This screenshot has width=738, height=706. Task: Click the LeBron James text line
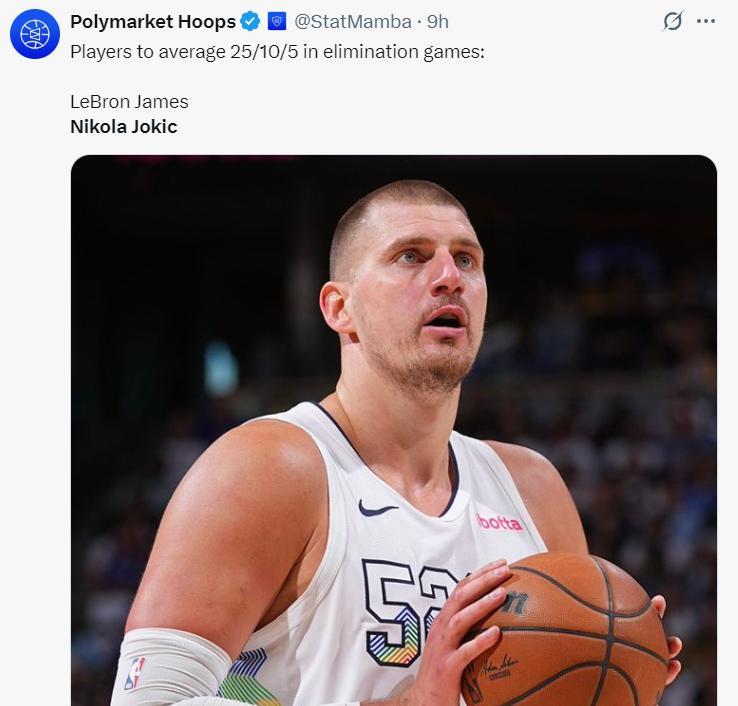click(129, 101)
